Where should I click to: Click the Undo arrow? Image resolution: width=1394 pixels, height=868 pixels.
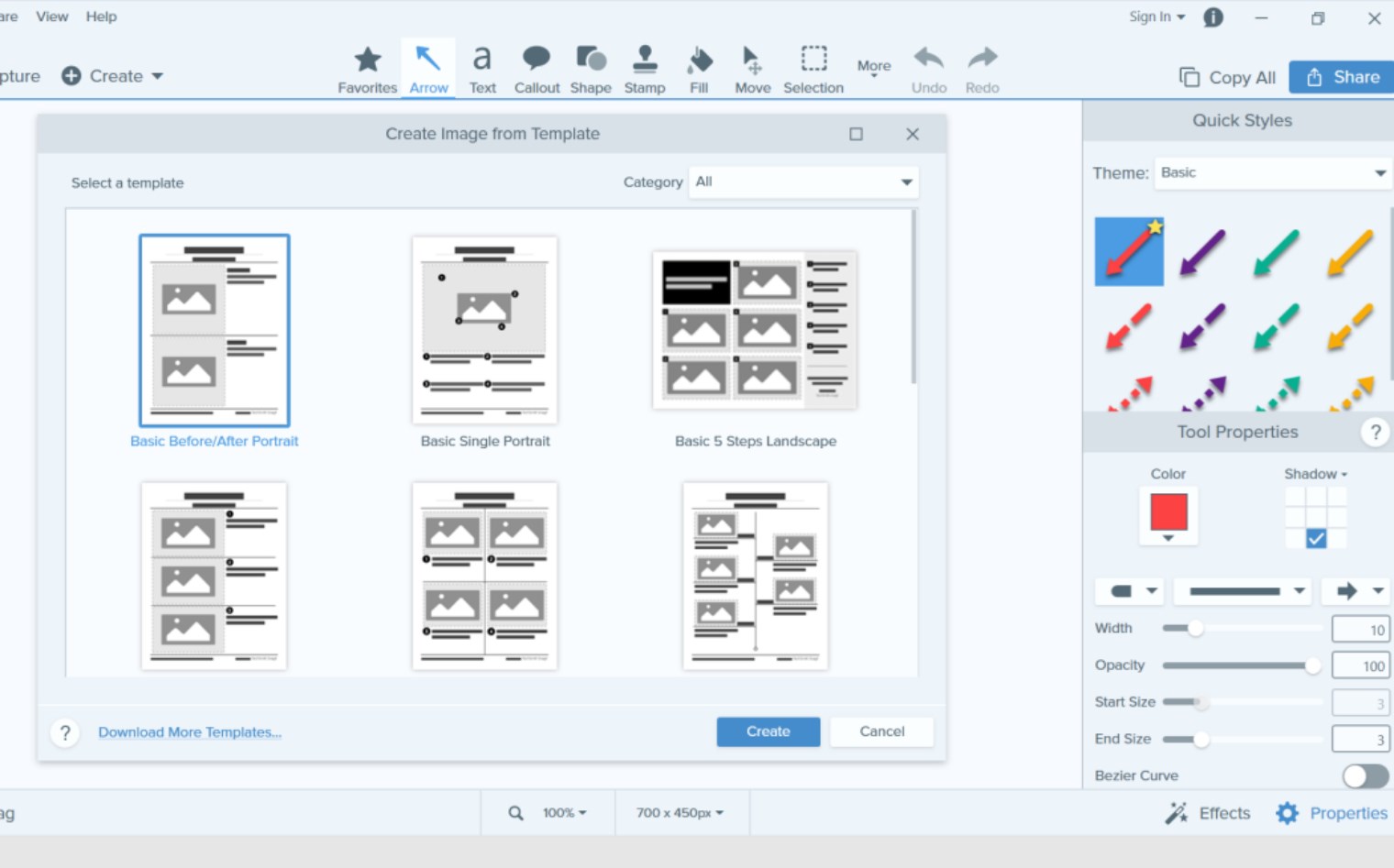(x=928, y=68)
